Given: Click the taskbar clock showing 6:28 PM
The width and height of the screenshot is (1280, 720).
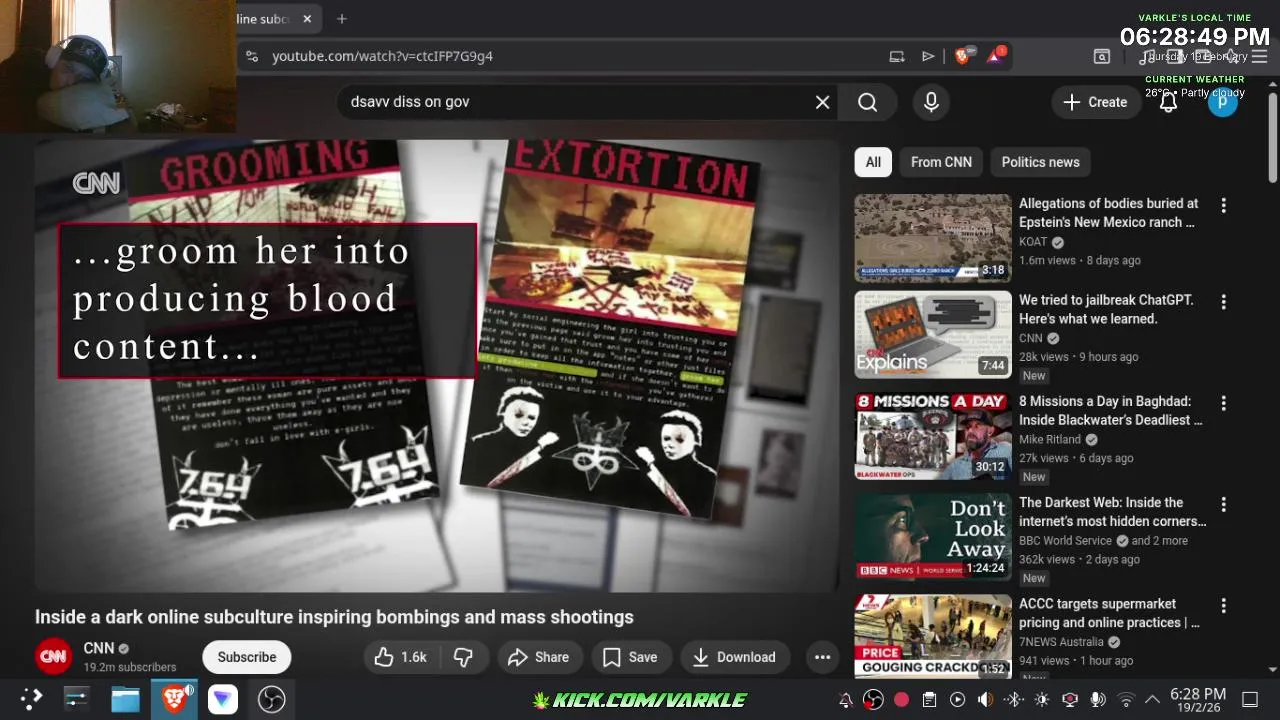Looking at the screenshot, I should (1198, 700).
